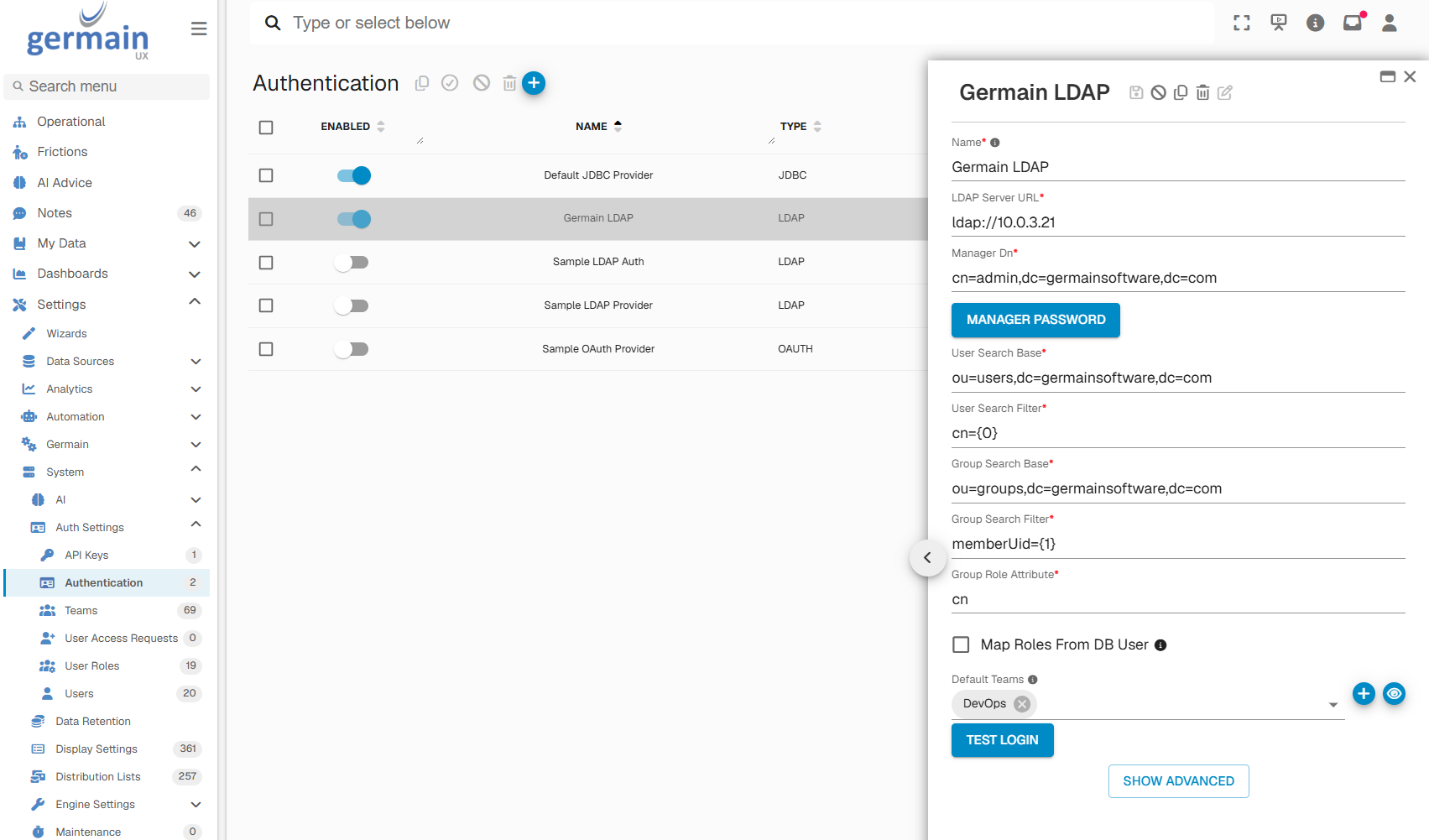Click enable check-circle icon beside Authentication title
The height and width of the screenshot is (840, 1429).
click(x=450, y=82)
